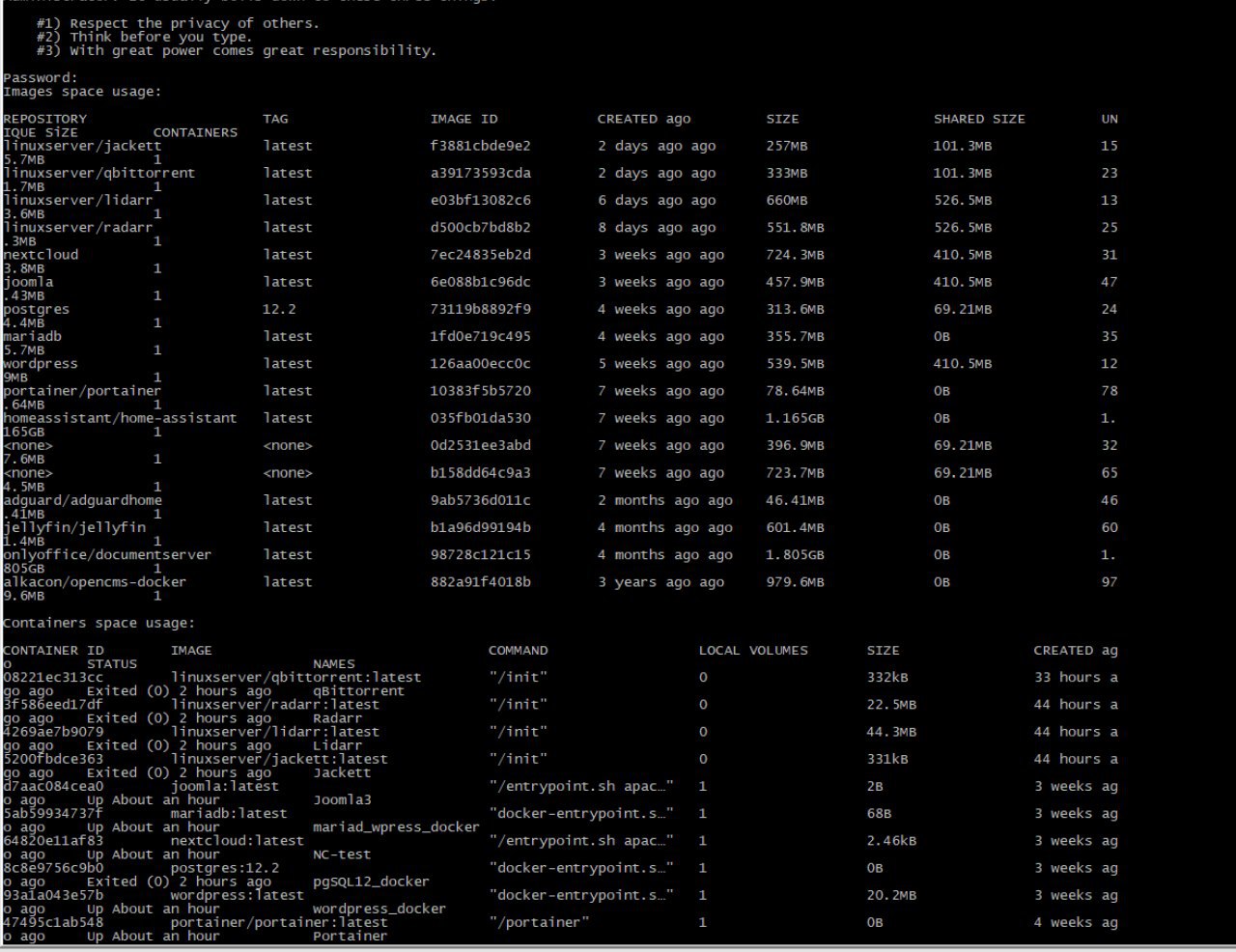Select the nextcloud repository name
The width and height of the screenshot is (1236, 952).
(x=41, y=255)
